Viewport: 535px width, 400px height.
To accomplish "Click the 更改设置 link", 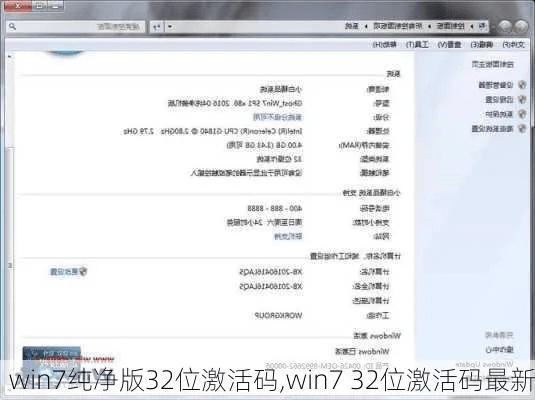I will [x=64, y=272].
